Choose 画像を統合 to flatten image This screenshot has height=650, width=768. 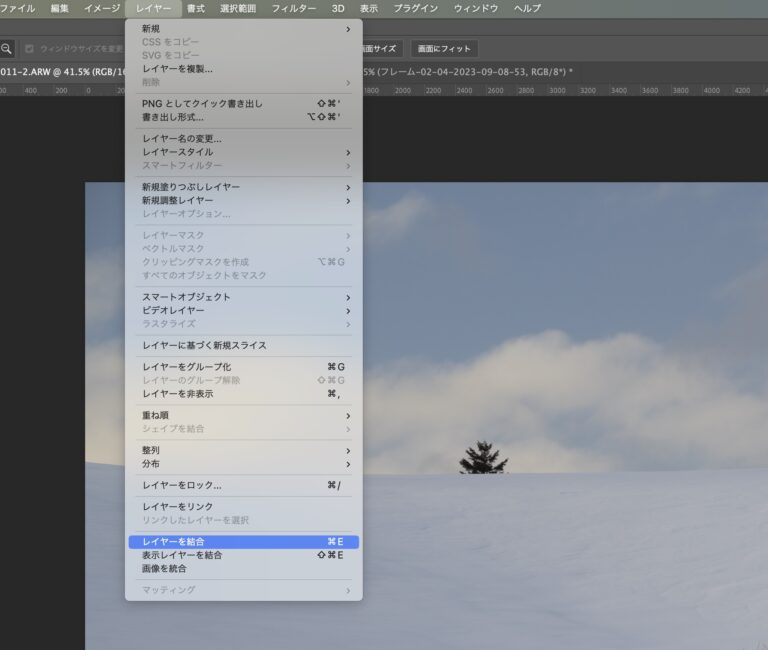coord(164,568)
